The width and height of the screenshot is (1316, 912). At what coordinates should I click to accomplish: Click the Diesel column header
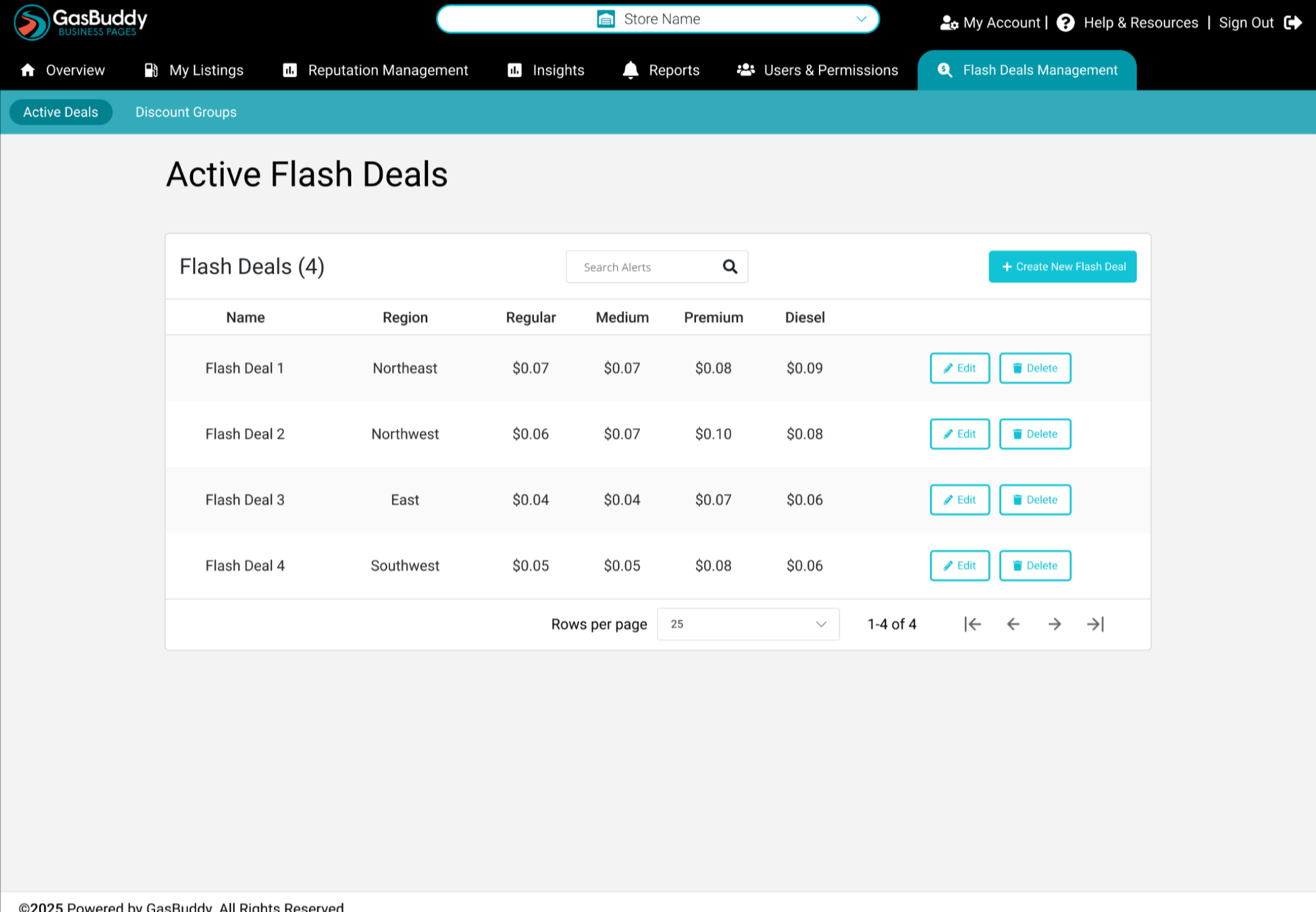click(x=804, y=317)
